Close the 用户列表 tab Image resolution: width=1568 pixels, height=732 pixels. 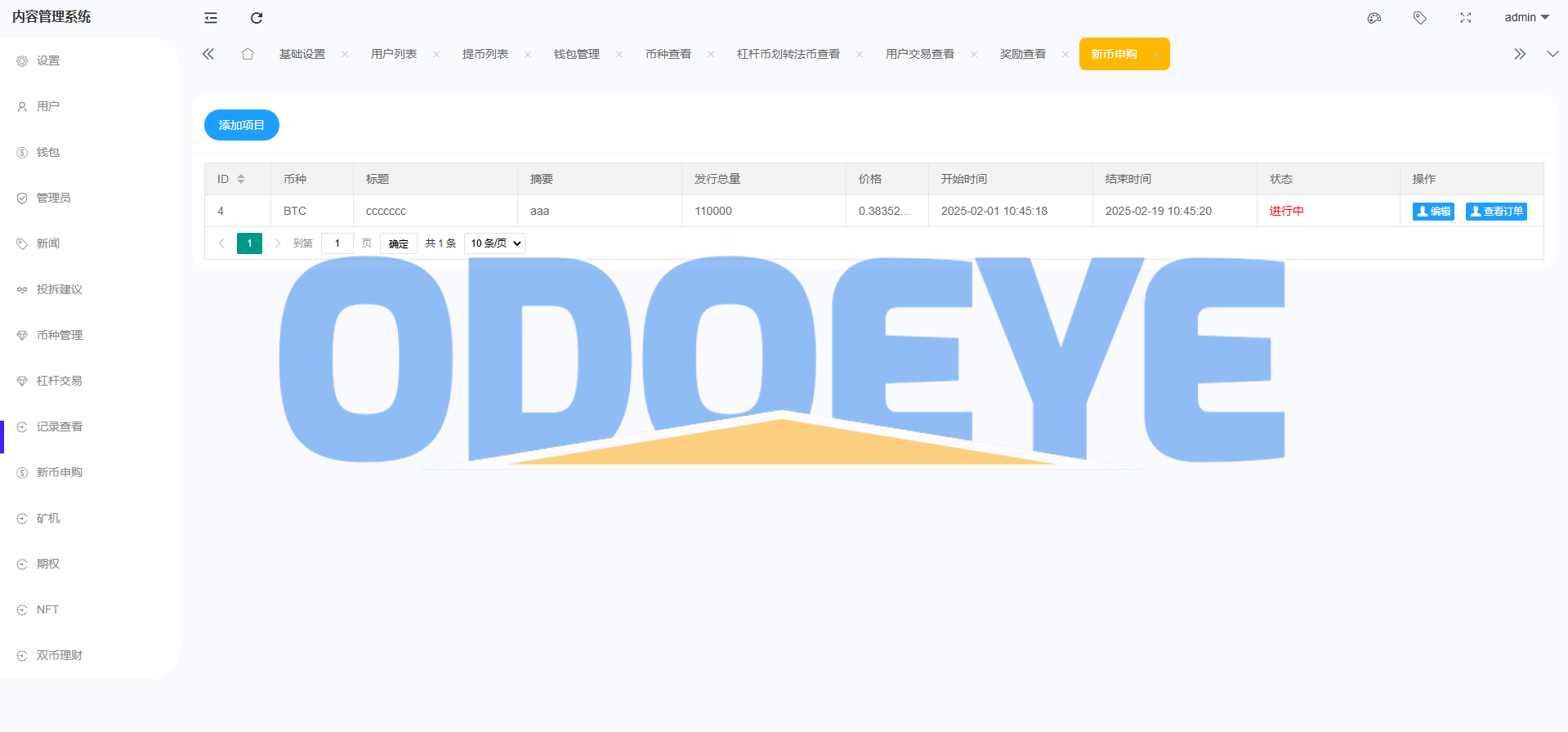click(x=436, y=55)
